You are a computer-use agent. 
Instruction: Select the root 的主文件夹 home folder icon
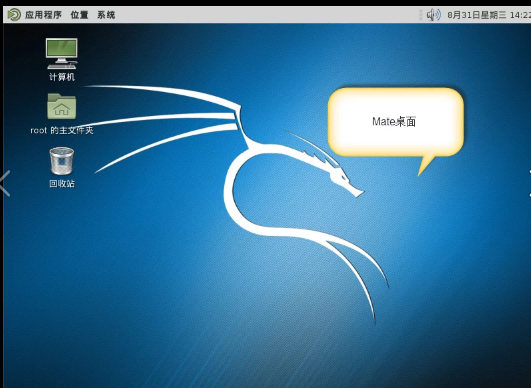pyautogui.click(x=62, y=114)
